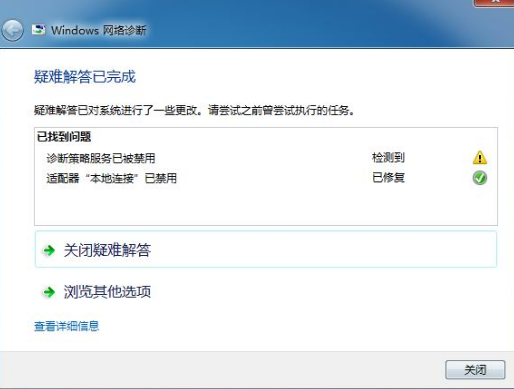Click the back arrow button in header
The width and height of the screenshot is (514, 389).
tap(12, 31)
